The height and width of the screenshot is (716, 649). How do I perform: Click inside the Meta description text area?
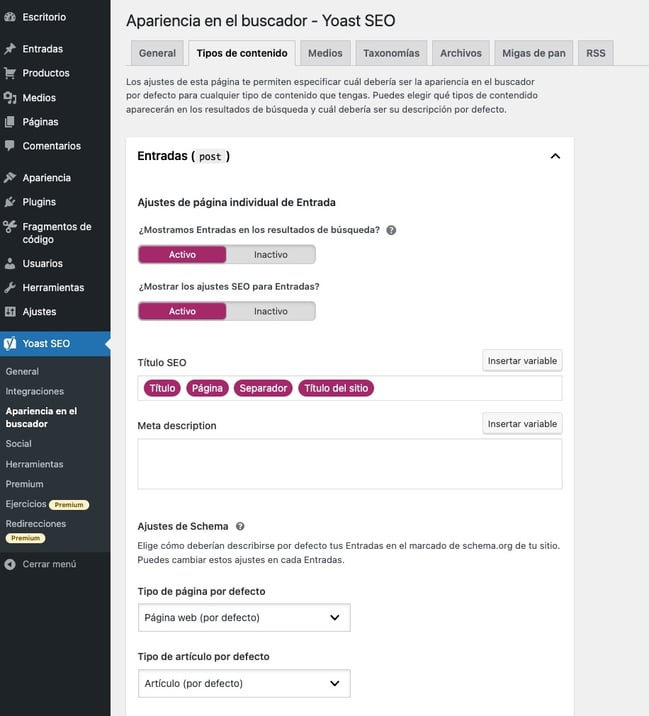point(350,464)
